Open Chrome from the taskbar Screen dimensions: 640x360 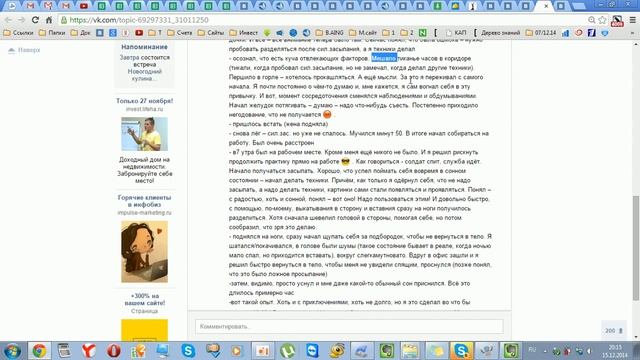[39, 351]
